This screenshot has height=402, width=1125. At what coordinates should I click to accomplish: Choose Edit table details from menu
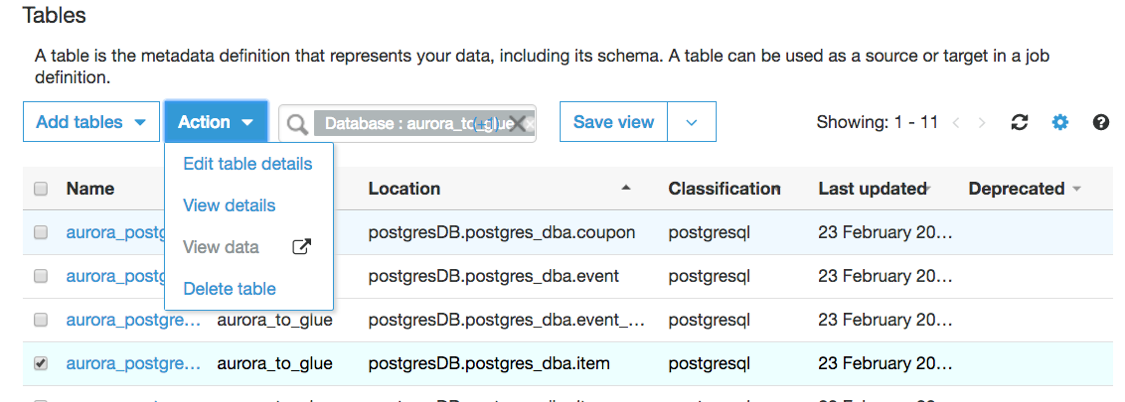[x=247, y=164]
